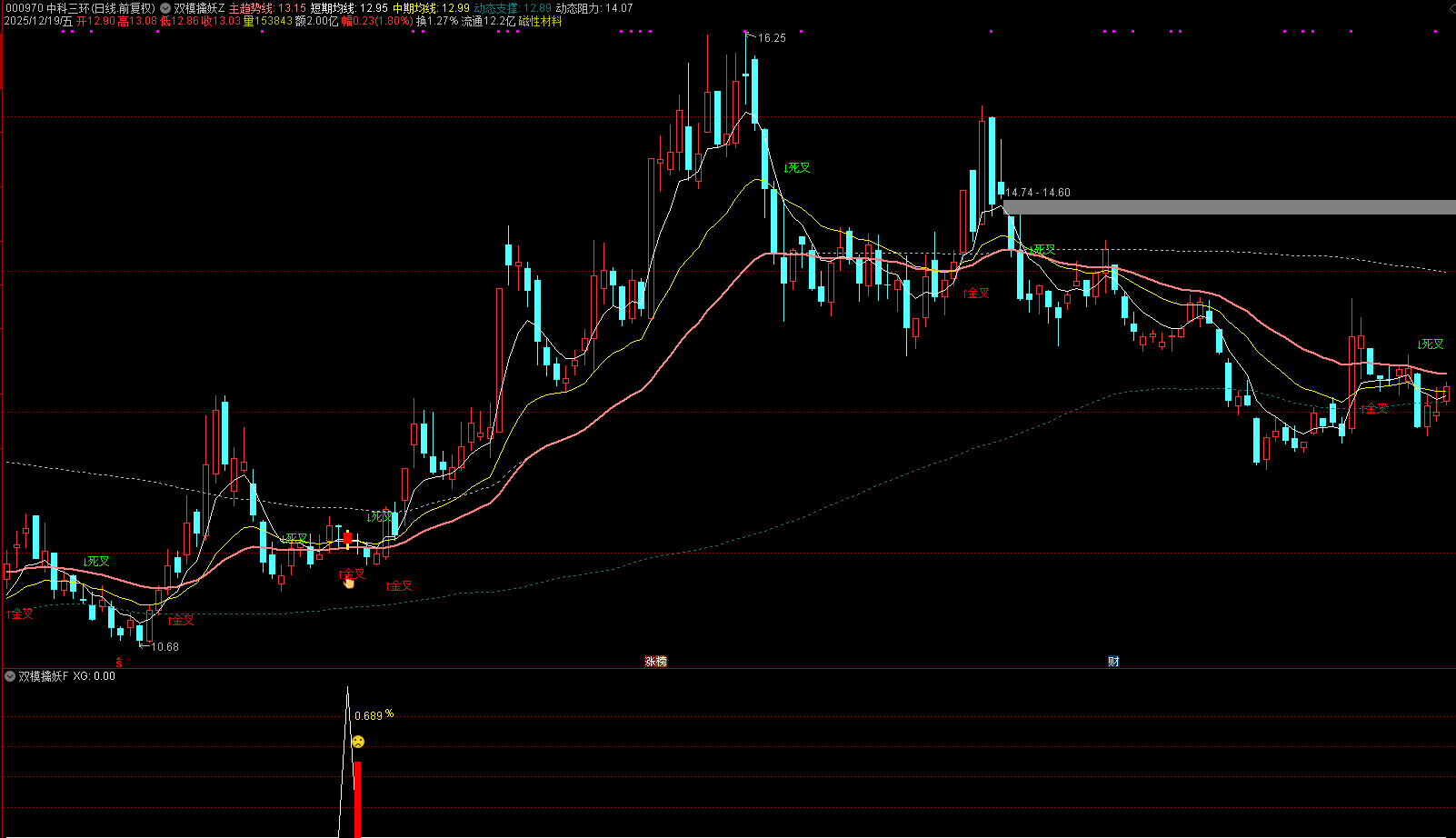The width and height of the screenshot is (1456, 838).
Task: Click the rightmost ↓死叉 signal label
Action: click(1431, 344)
